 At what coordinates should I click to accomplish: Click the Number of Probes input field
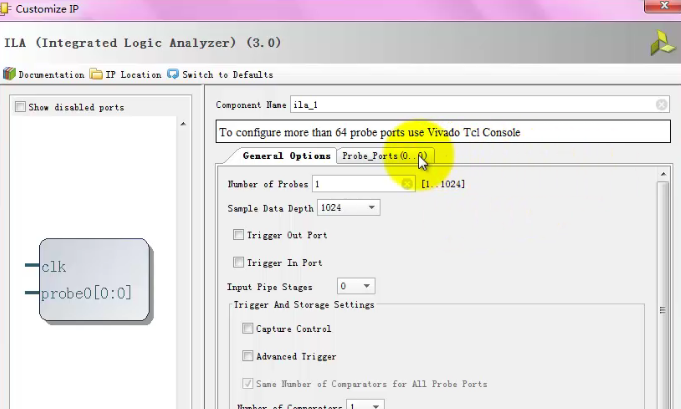[364, 184]
